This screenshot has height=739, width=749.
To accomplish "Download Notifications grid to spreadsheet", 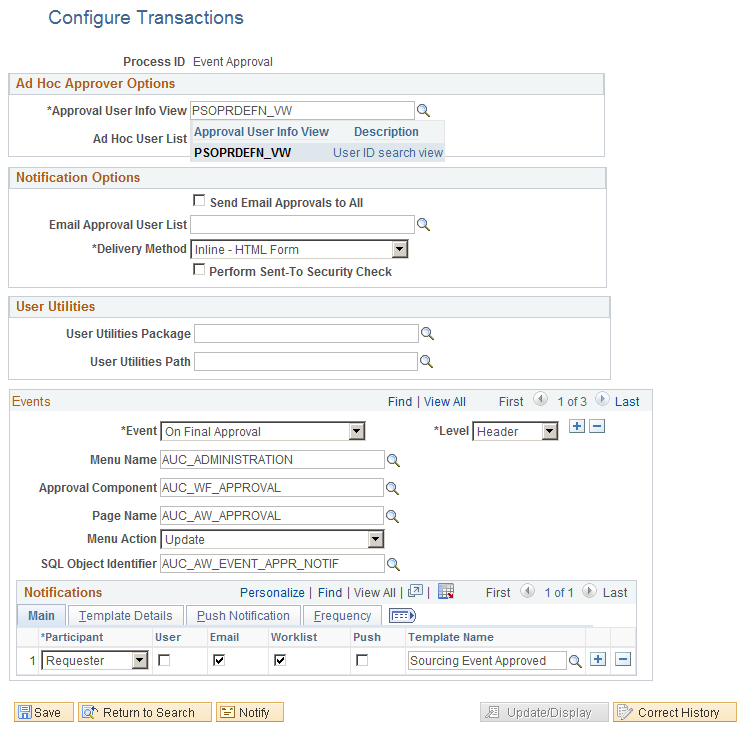I will [x=446, y=591].
